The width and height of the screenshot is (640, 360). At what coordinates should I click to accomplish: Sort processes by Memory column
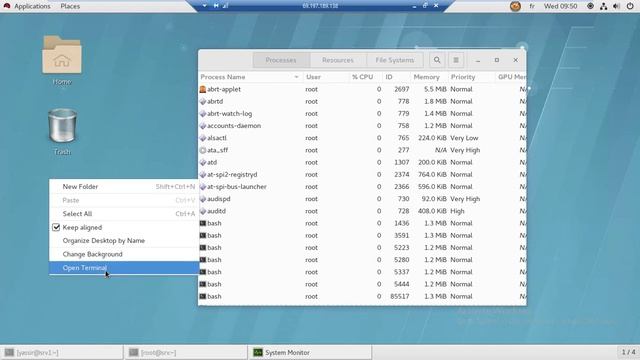tap(429, 77)
